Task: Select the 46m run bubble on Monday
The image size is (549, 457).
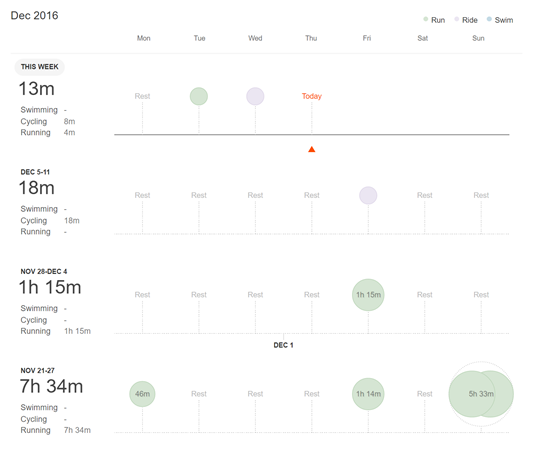Action: point(142,394)
